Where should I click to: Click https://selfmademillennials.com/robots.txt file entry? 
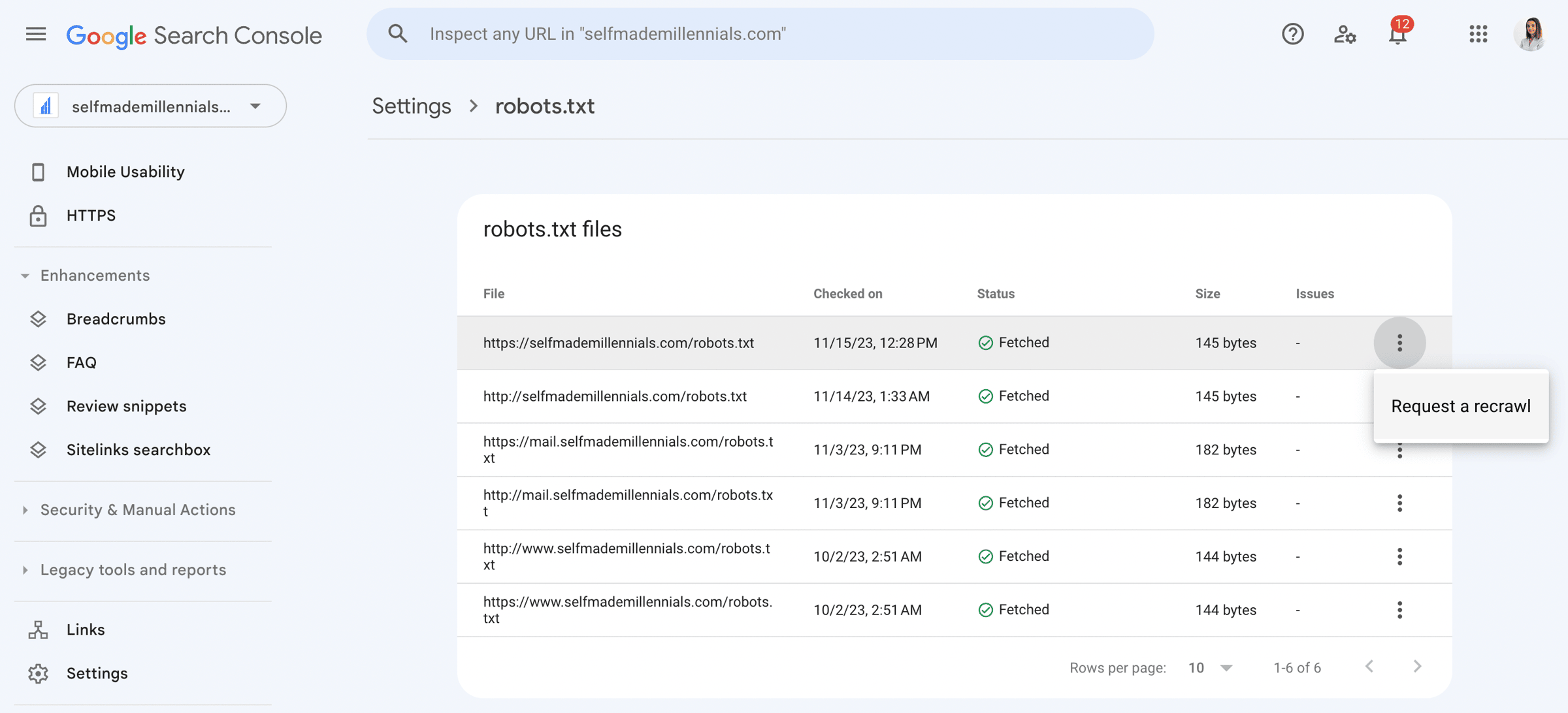pos(619,343)
